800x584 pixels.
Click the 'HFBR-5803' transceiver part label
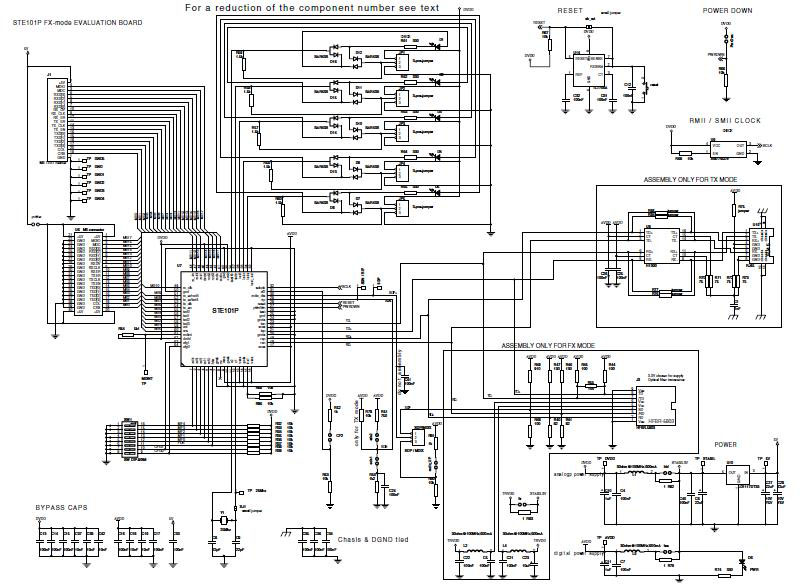click(x=661, y=421)
